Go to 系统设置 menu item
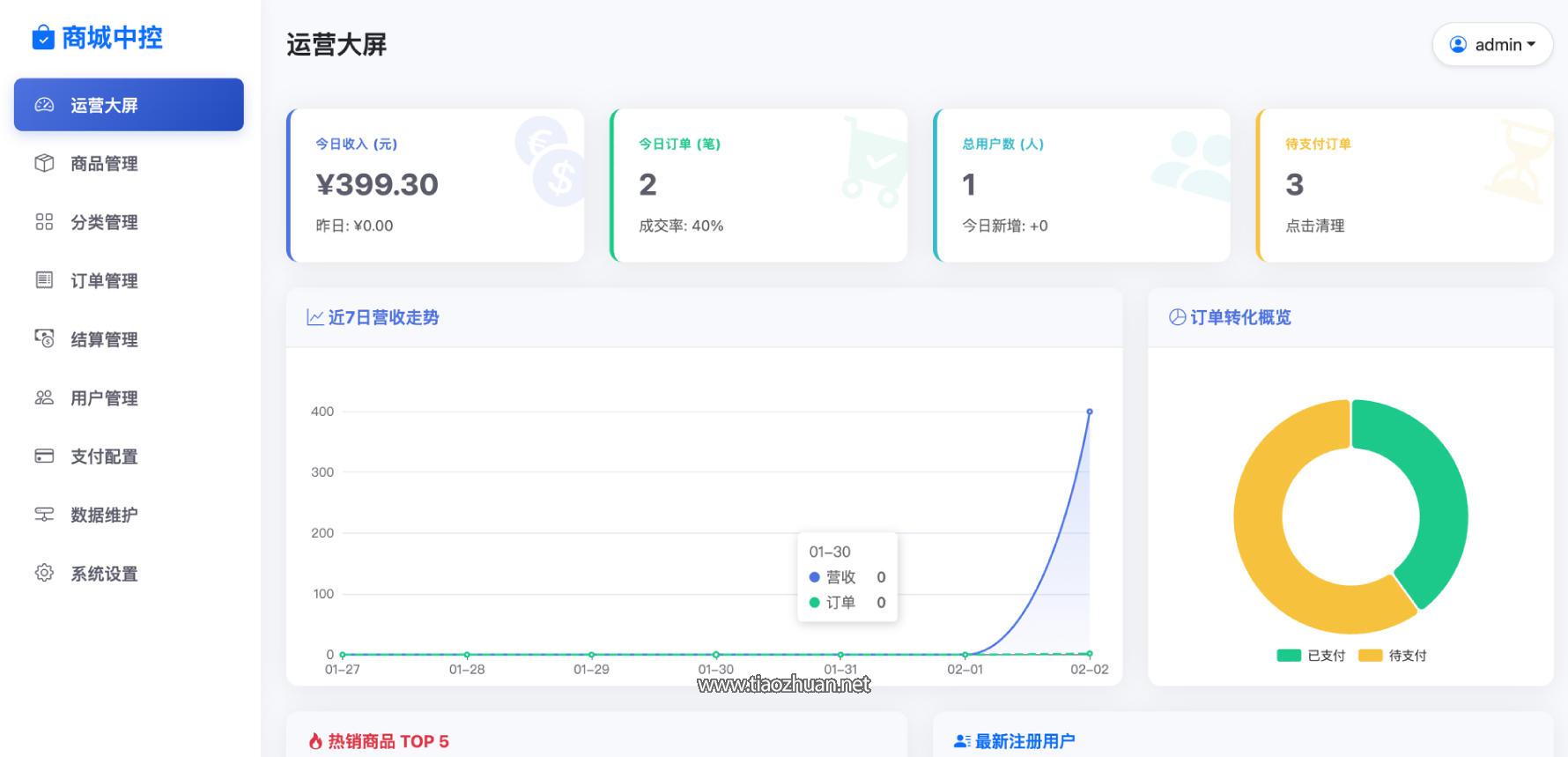Viewport: 1568px width, 757px height. [104, 574]
